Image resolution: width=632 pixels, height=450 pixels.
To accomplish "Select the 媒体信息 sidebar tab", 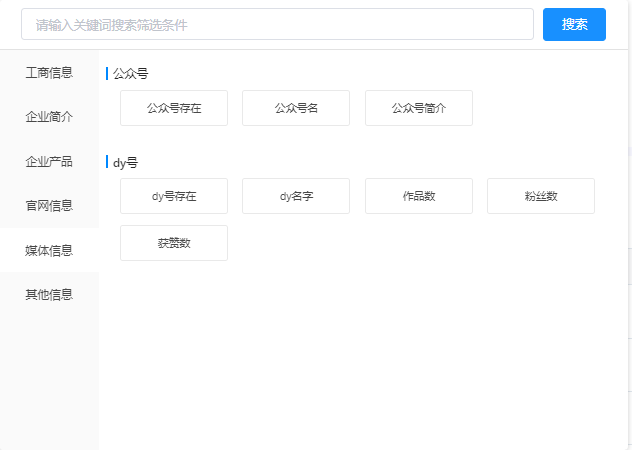I will (x=49, y=250).
